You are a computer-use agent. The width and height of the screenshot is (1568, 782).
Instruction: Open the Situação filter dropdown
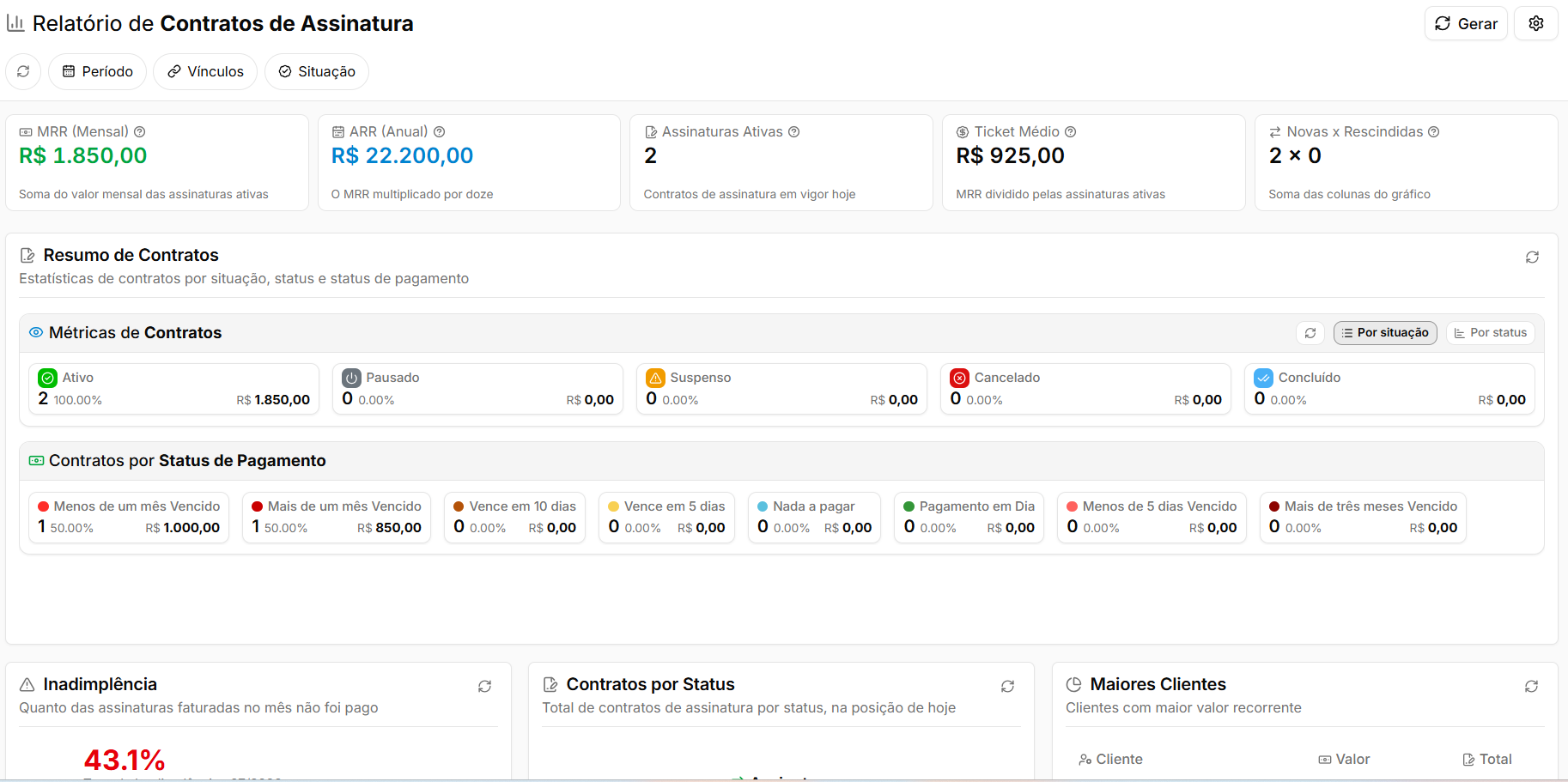tap(317, 71)
